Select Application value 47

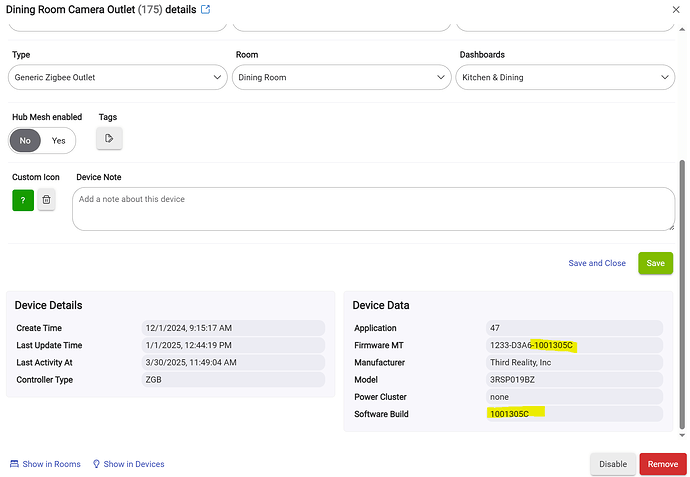pos(574,328)
